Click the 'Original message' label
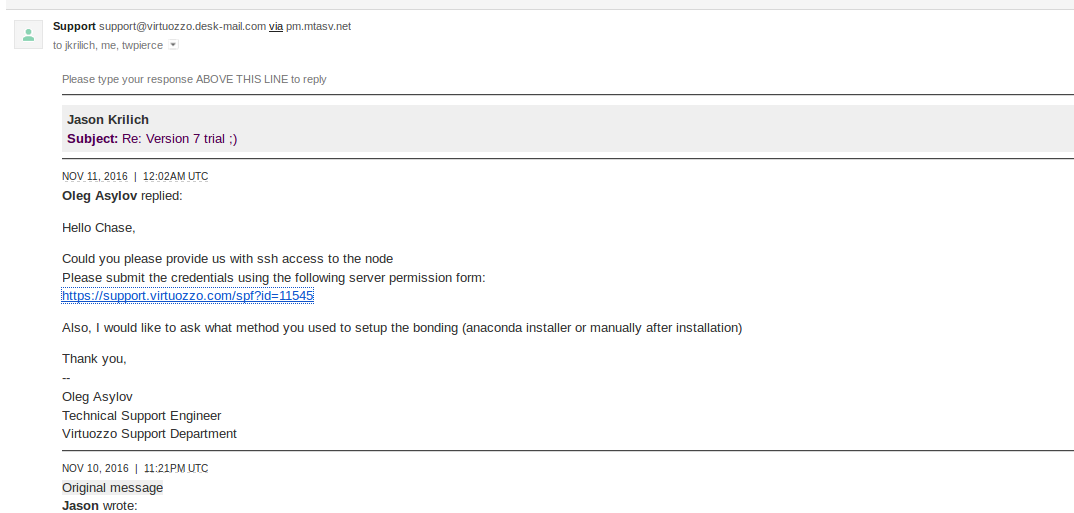This screenshot has height=513, width=1074. 112,488
